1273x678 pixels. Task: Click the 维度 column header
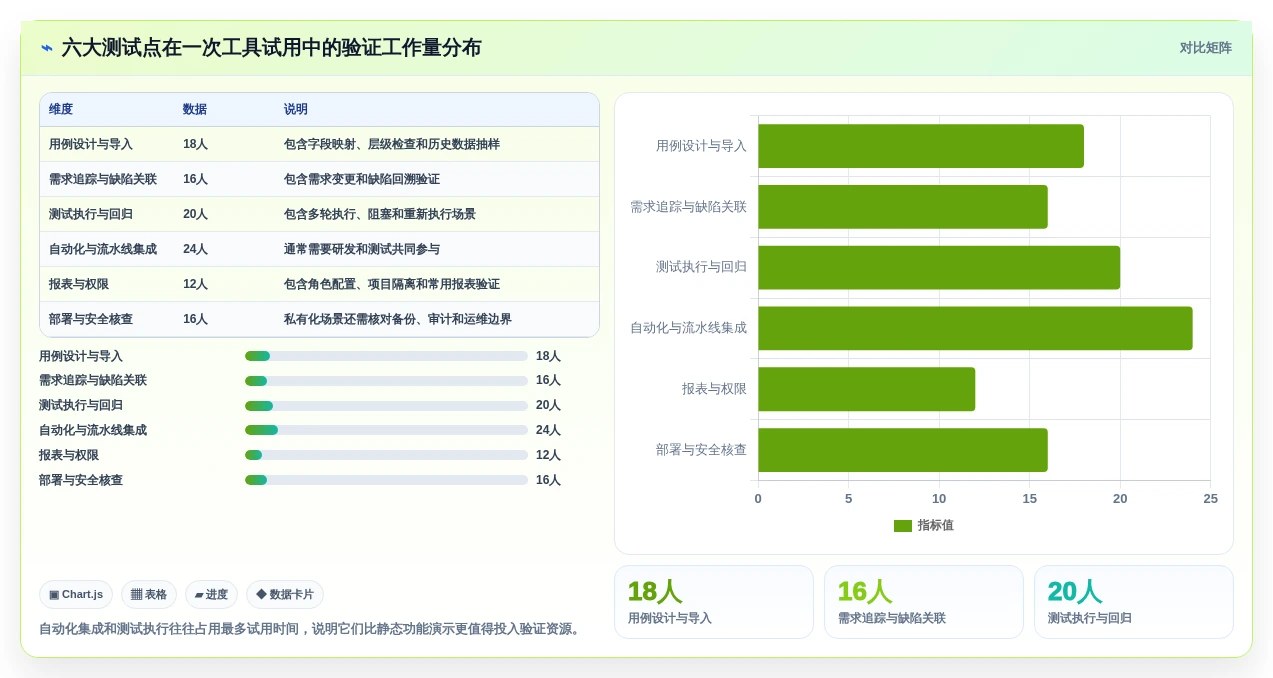click(x=61, y=110)
